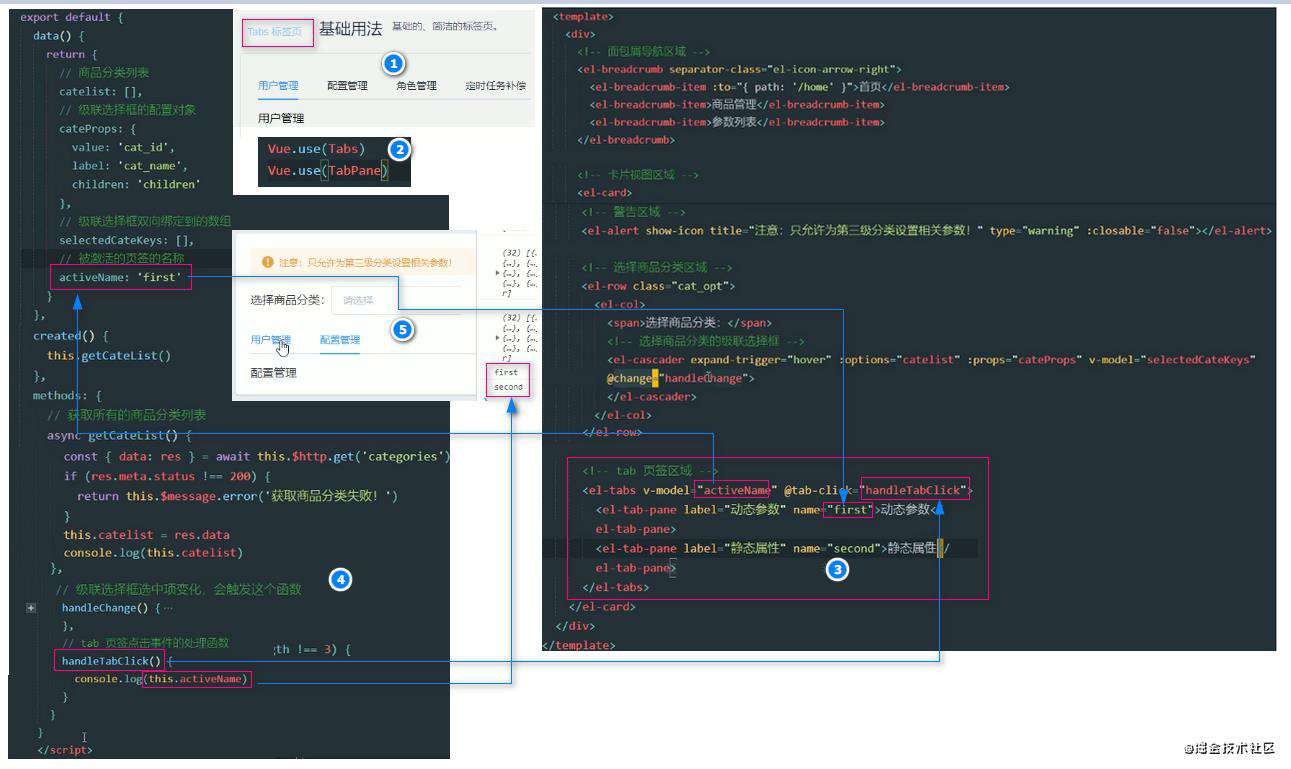Image resolution: width=1291 pixels, height=769 pixels.
Task: Click the $http.get('categories') line
Action: [x=257, y=456]
